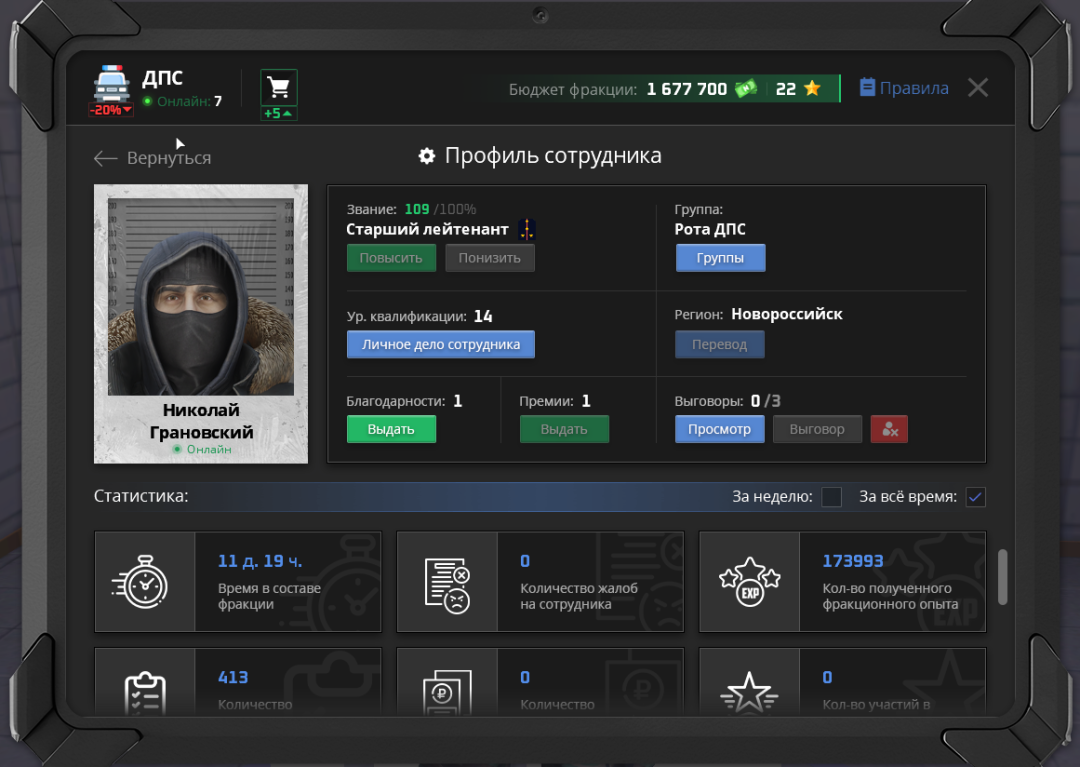Enable the За неделю checkbox
The image size is (1080, 767).
831,497
